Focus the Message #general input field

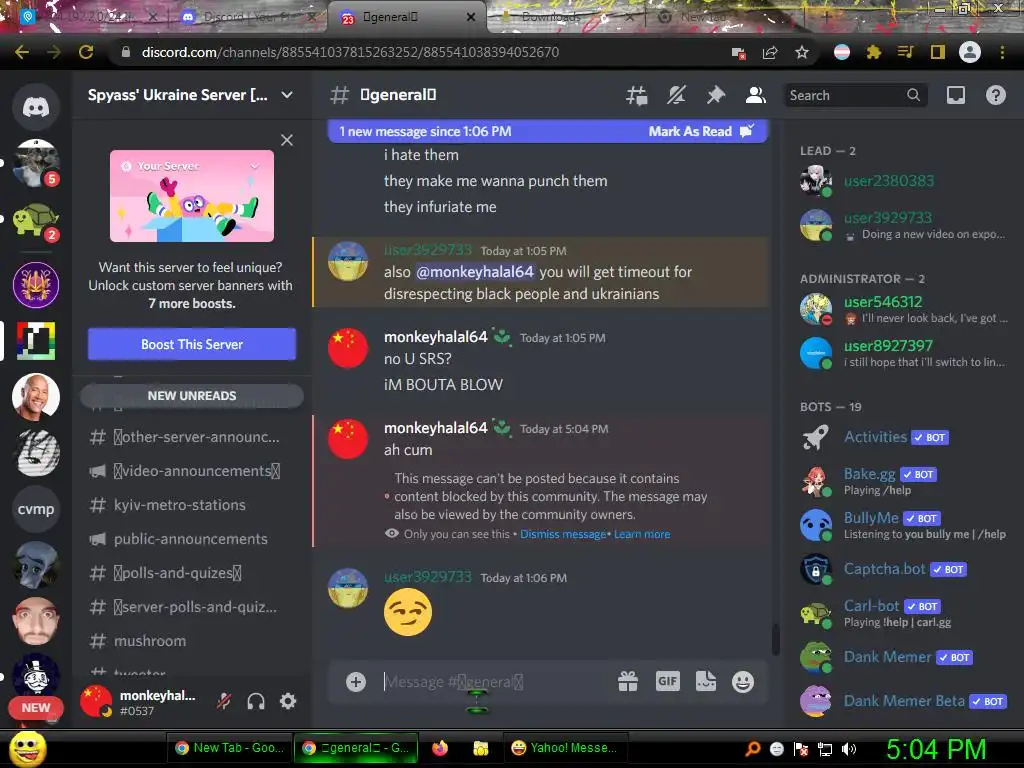493,682
